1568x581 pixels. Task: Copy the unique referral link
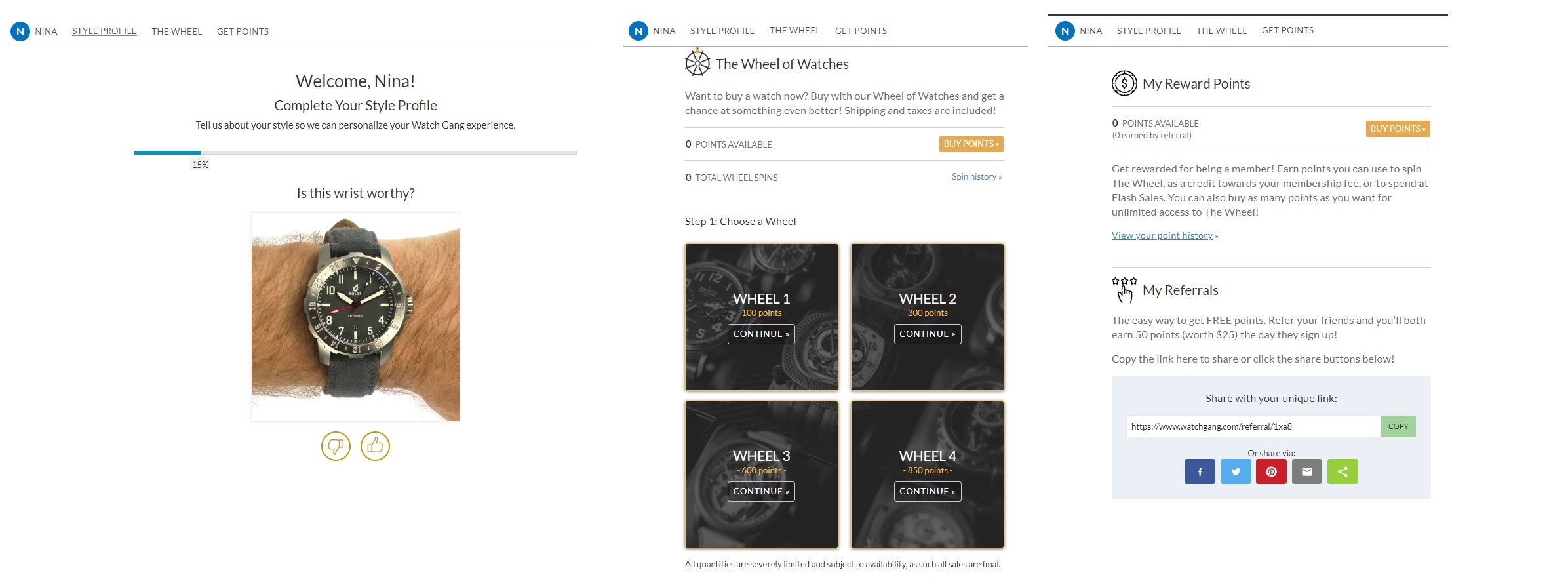click(x=1398, y=426)
